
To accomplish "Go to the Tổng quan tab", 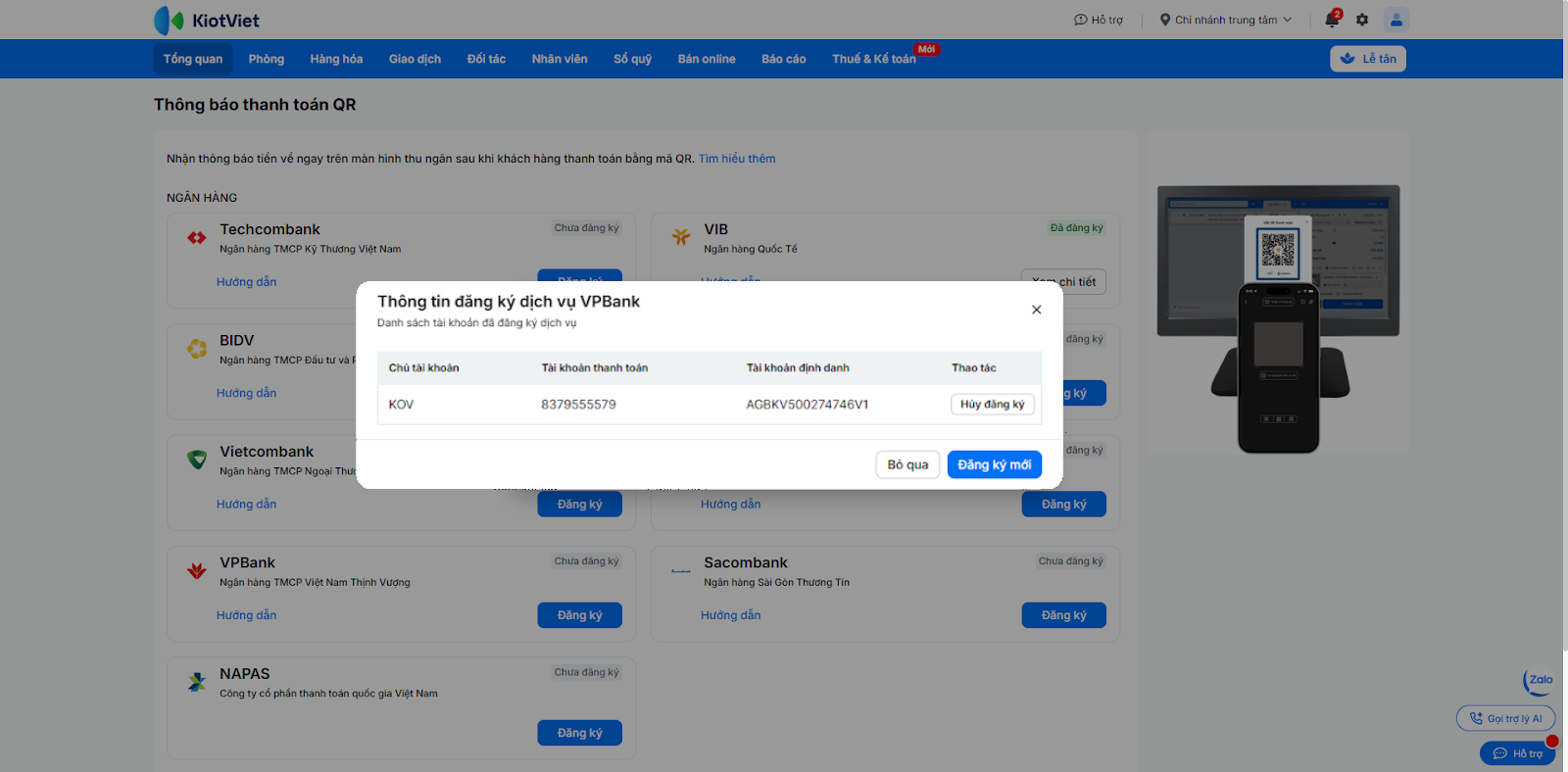I will coord(193,59).
